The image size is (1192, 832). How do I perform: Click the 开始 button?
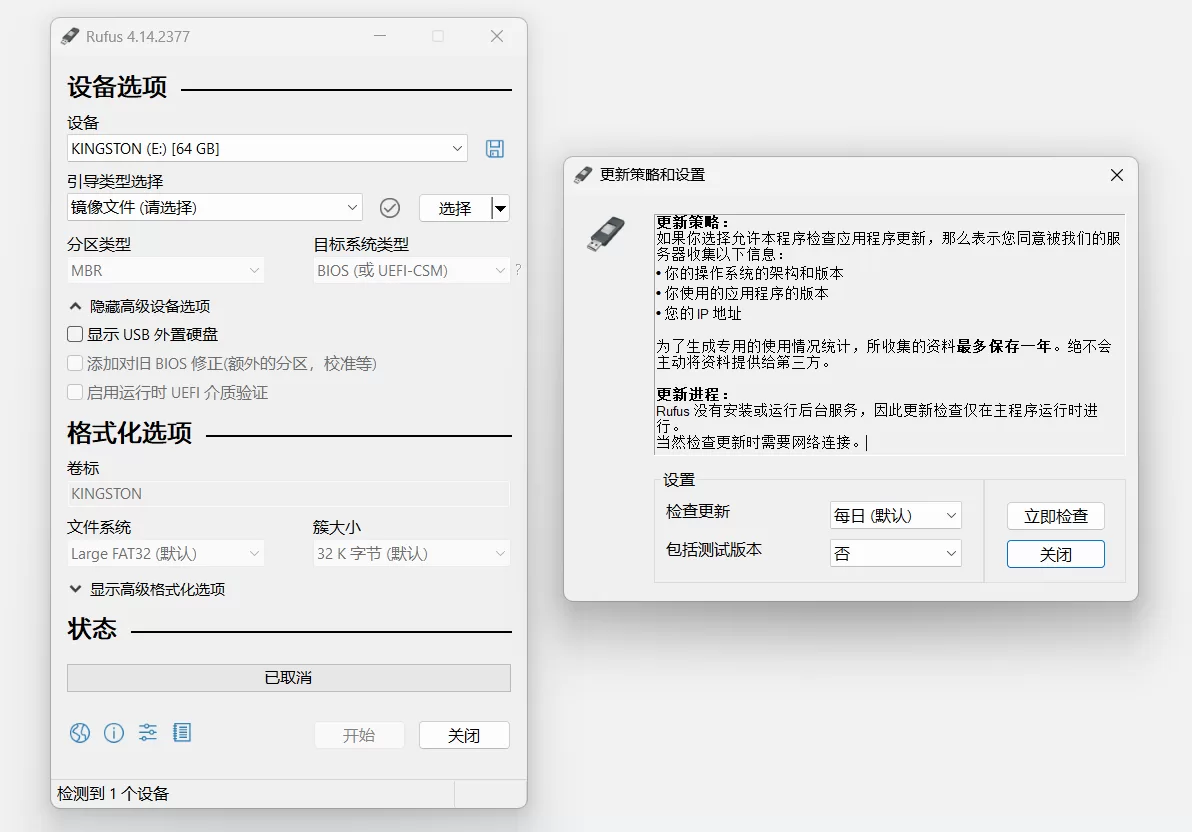[x=359, y=735]
